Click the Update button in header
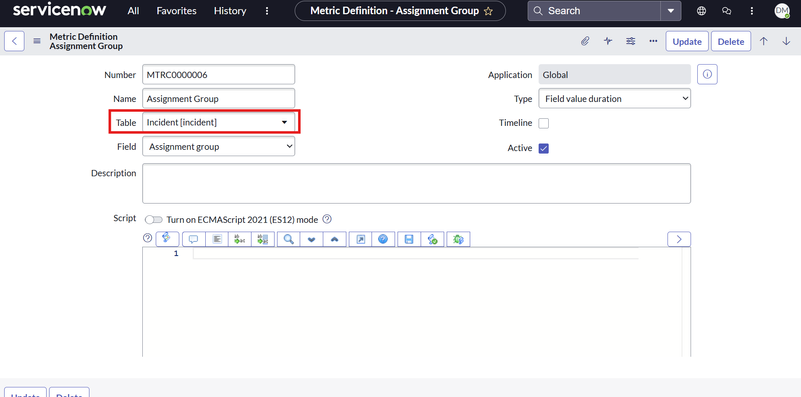 pyautogui.click(x=687, y=41)
